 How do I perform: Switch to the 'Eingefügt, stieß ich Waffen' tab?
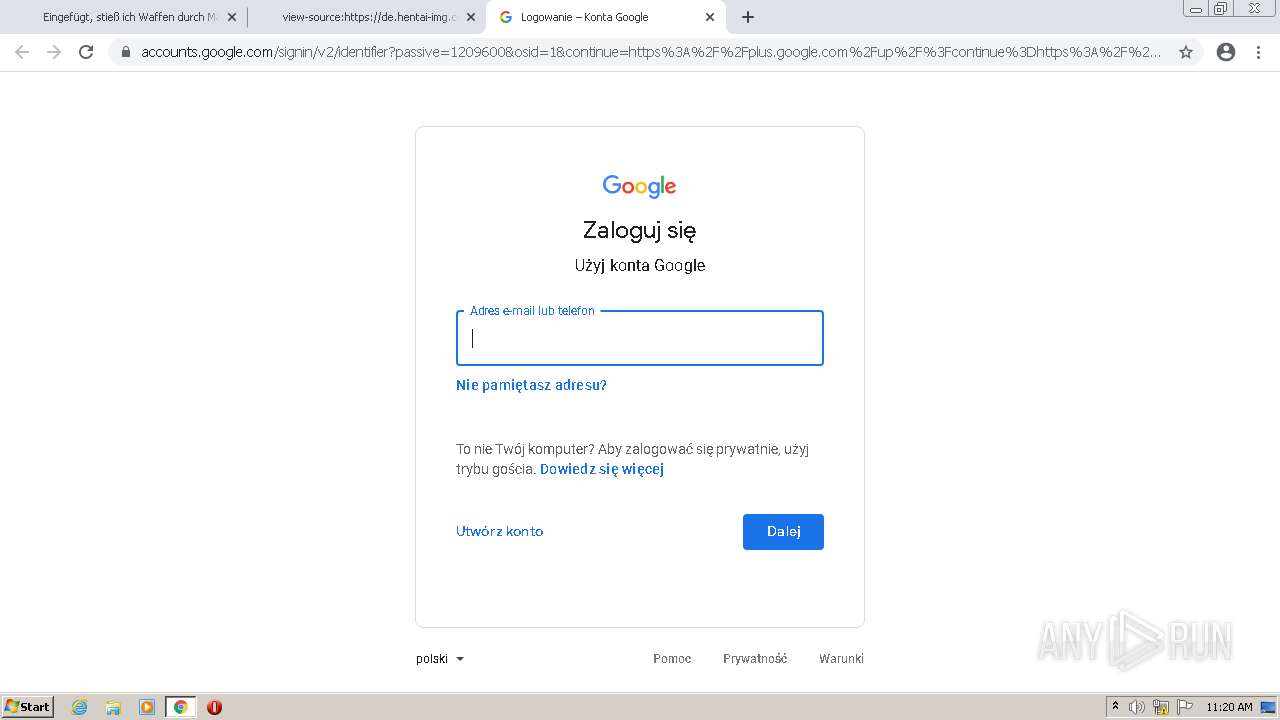point(128,17)
